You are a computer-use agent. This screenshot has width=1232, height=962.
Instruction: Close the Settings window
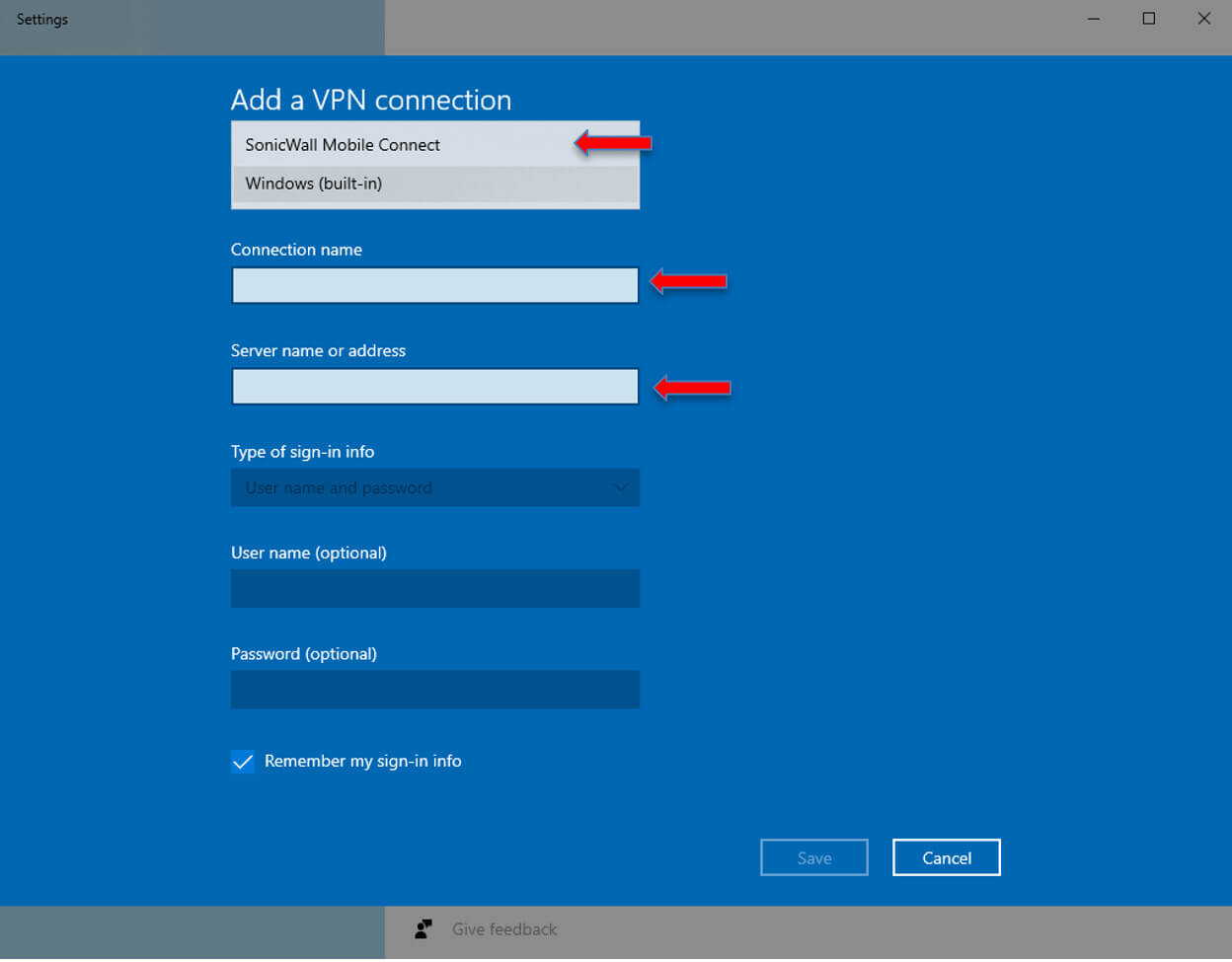coord(1203,18)
